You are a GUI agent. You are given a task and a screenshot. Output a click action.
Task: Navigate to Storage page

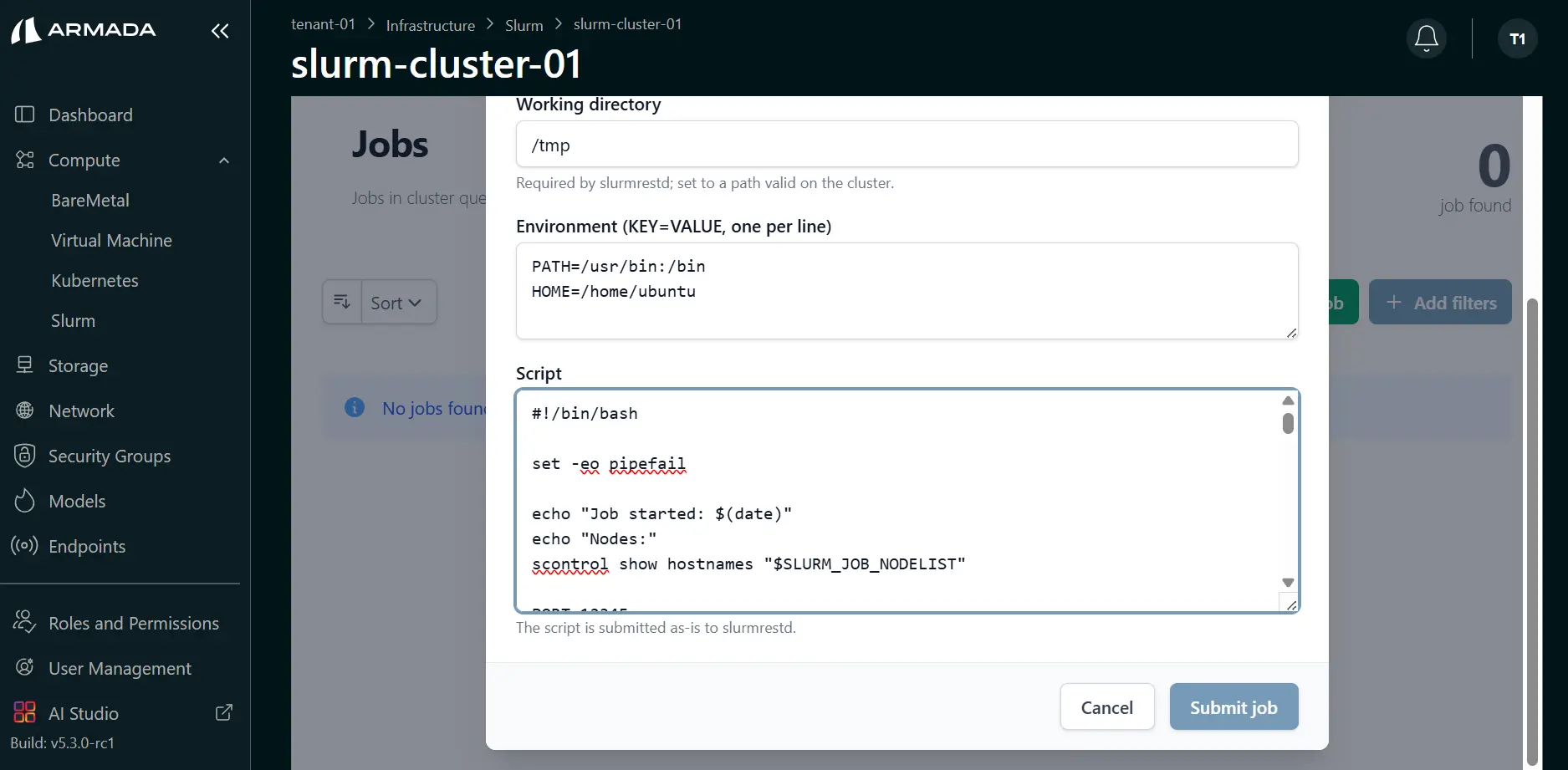tap(78, 365)
